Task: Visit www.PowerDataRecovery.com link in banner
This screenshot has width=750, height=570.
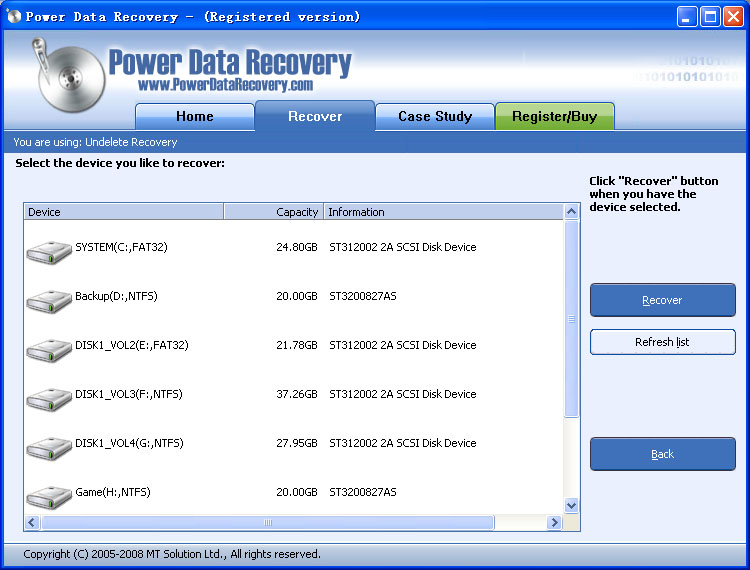Action: pos(225,85)
